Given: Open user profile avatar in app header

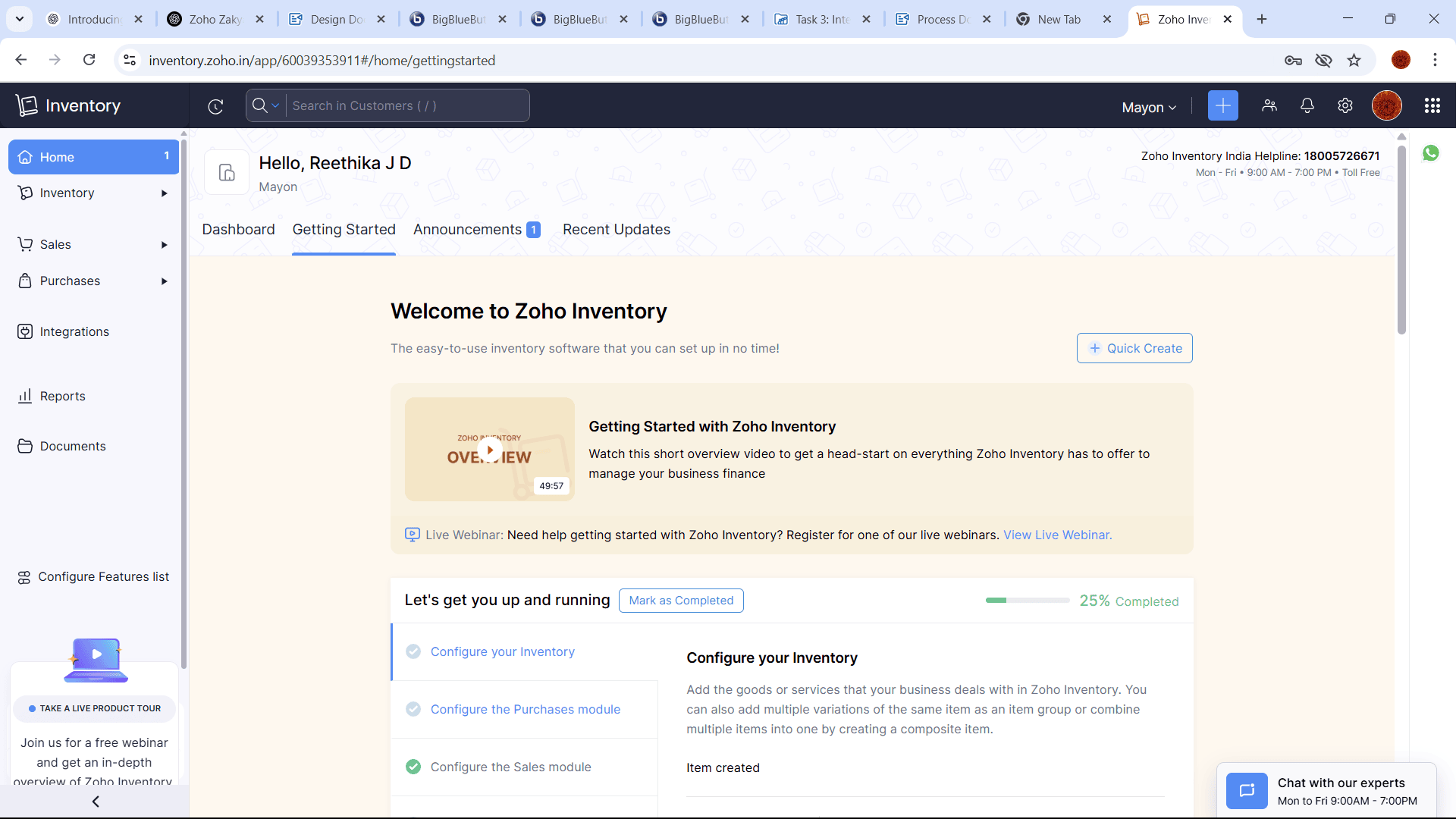Looking at the screenshot, I should (x=1387, y=106).
